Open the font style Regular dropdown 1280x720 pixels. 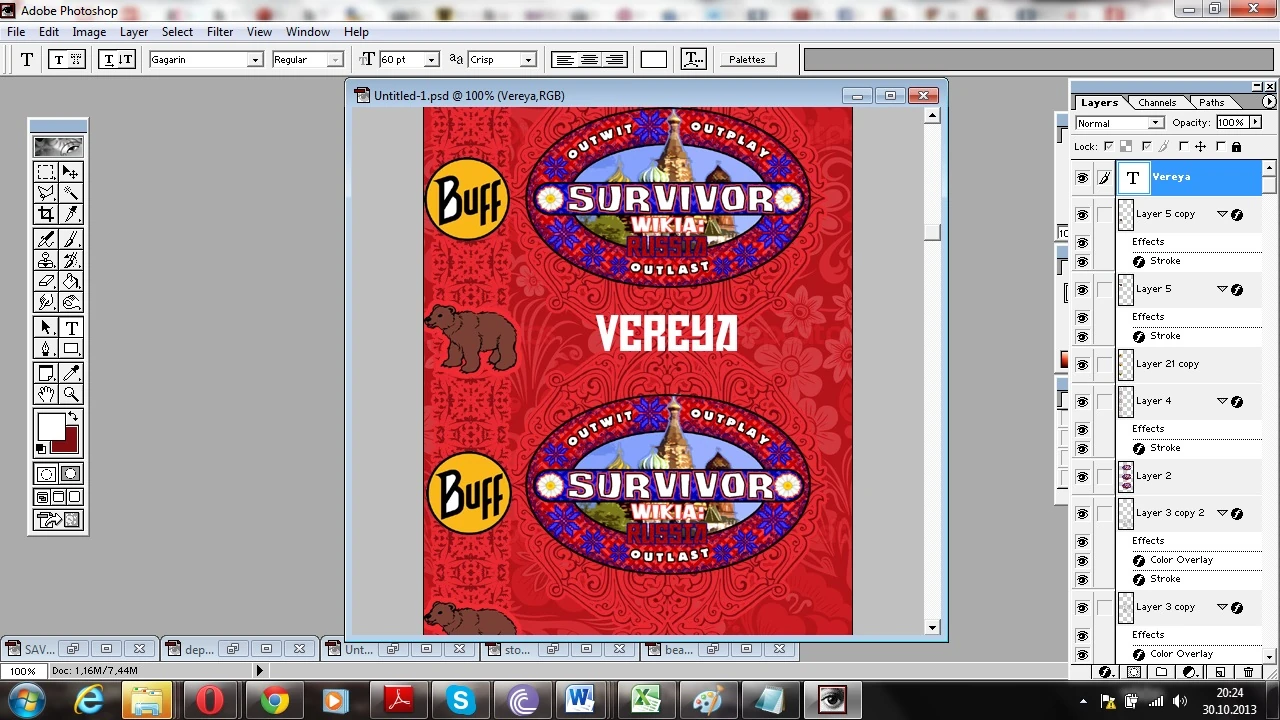(335, 60)
